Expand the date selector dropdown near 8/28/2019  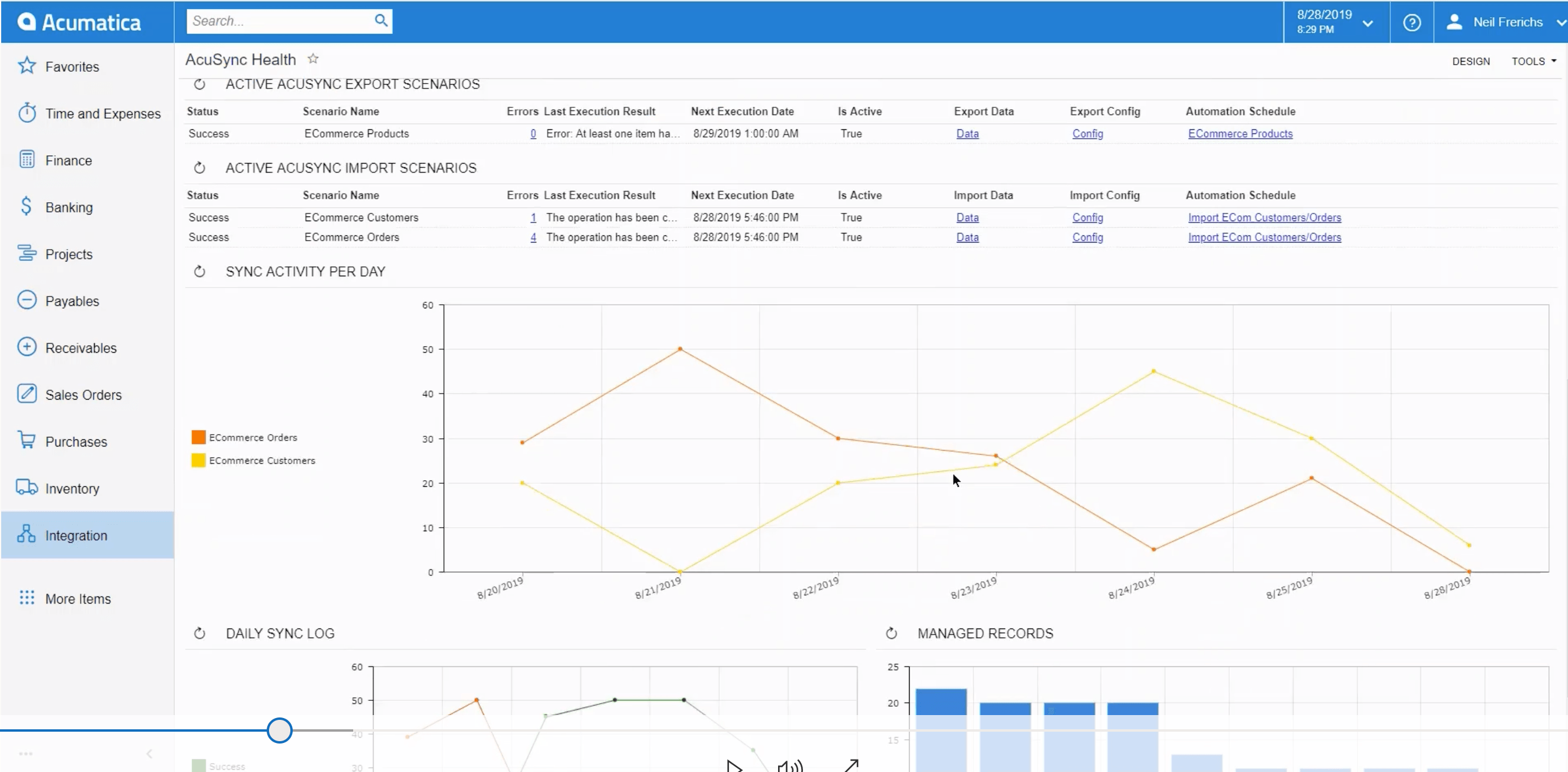pos(1369,21)
